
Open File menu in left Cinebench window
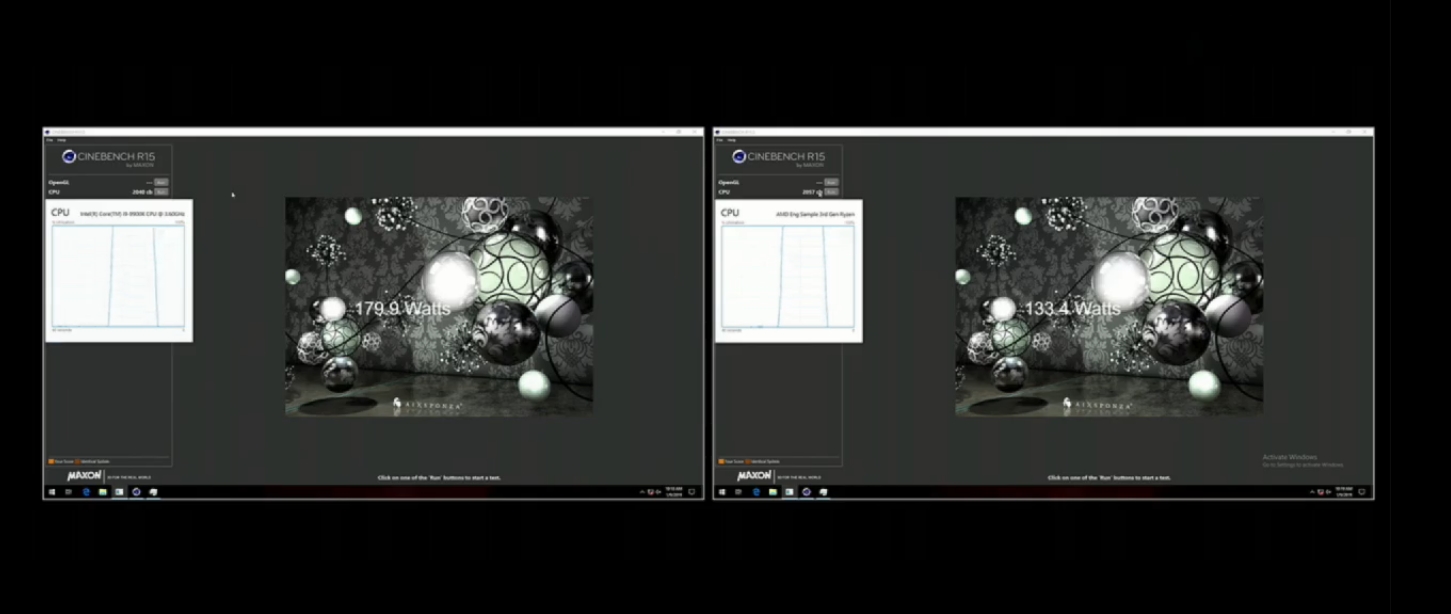click(50, 140)
